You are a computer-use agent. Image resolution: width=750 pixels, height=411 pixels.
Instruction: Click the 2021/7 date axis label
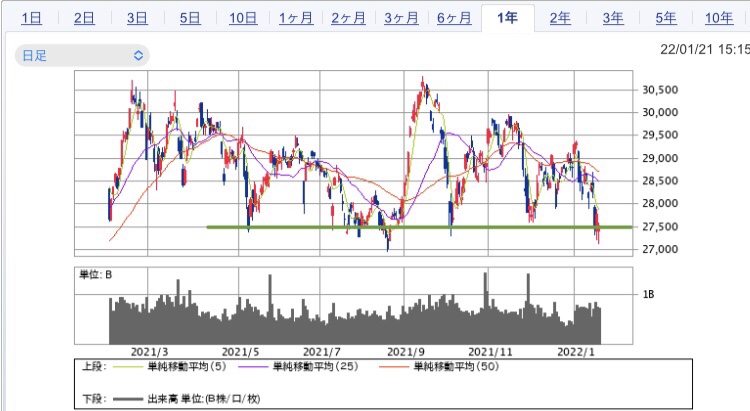click(x=322, y=352)
